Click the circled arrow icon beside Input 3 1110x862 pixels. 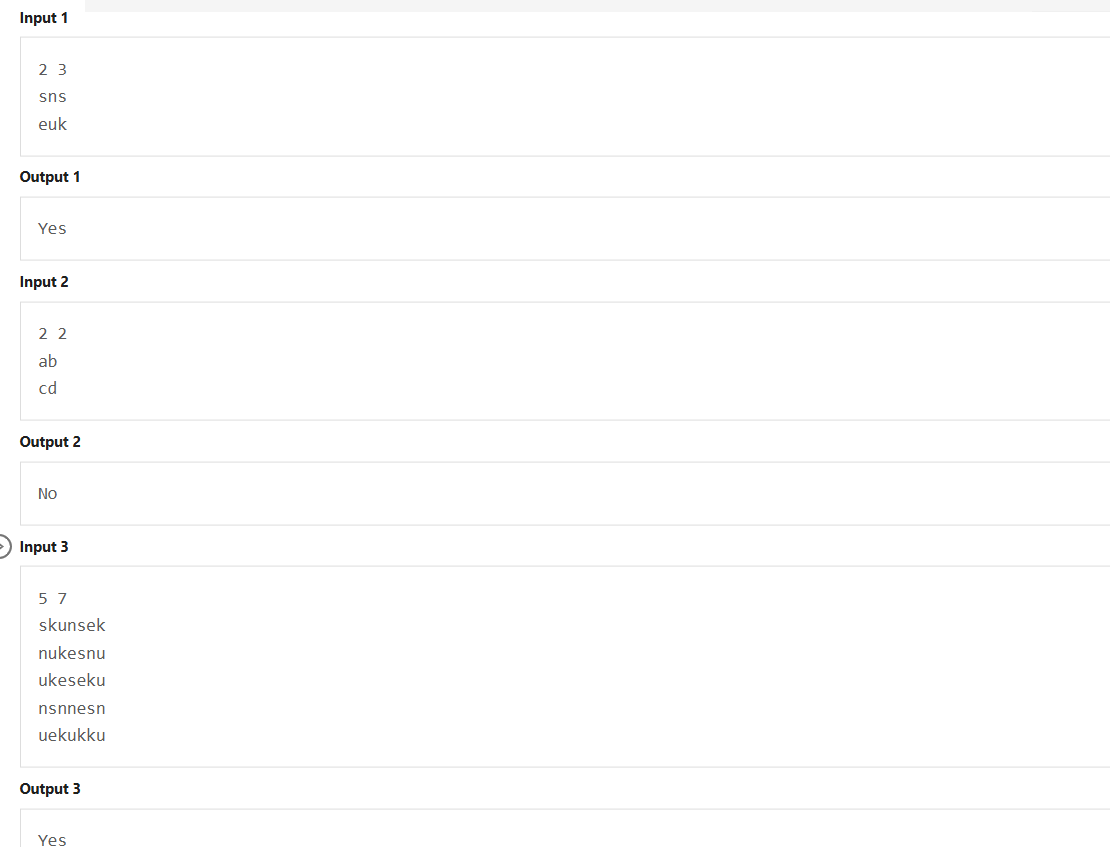[x=4, y=547]
